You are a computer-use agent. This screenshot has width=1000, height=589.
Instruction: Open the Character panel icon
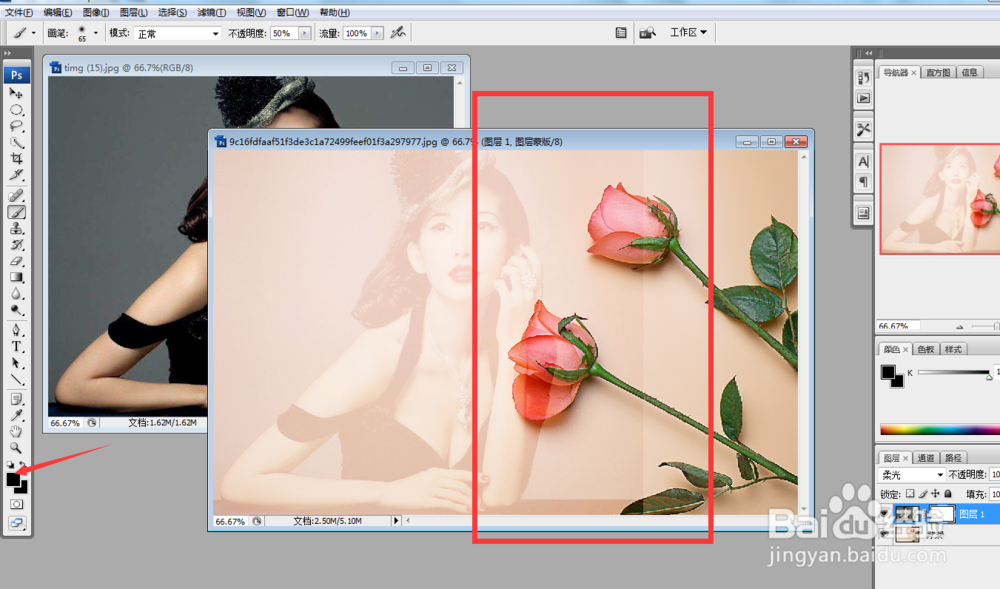pyautogui.click(x=863, y=162)
